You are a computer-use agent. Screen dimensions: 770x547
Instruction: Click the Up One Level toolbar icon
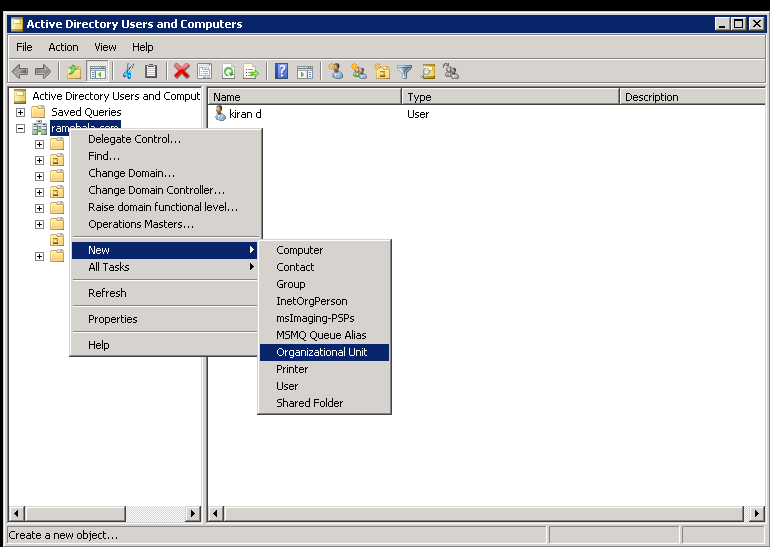click(74, 72)
